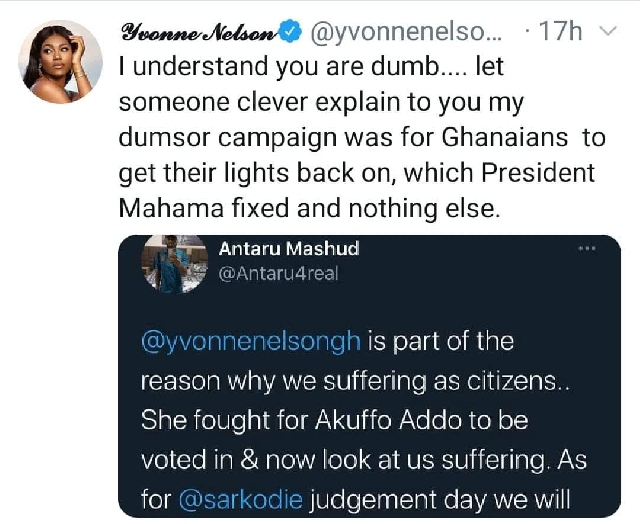The height and width of the screenshot is (524, 640).
Task: Open the @yvonnenelso... handle
Action: [x=407, y=32]
